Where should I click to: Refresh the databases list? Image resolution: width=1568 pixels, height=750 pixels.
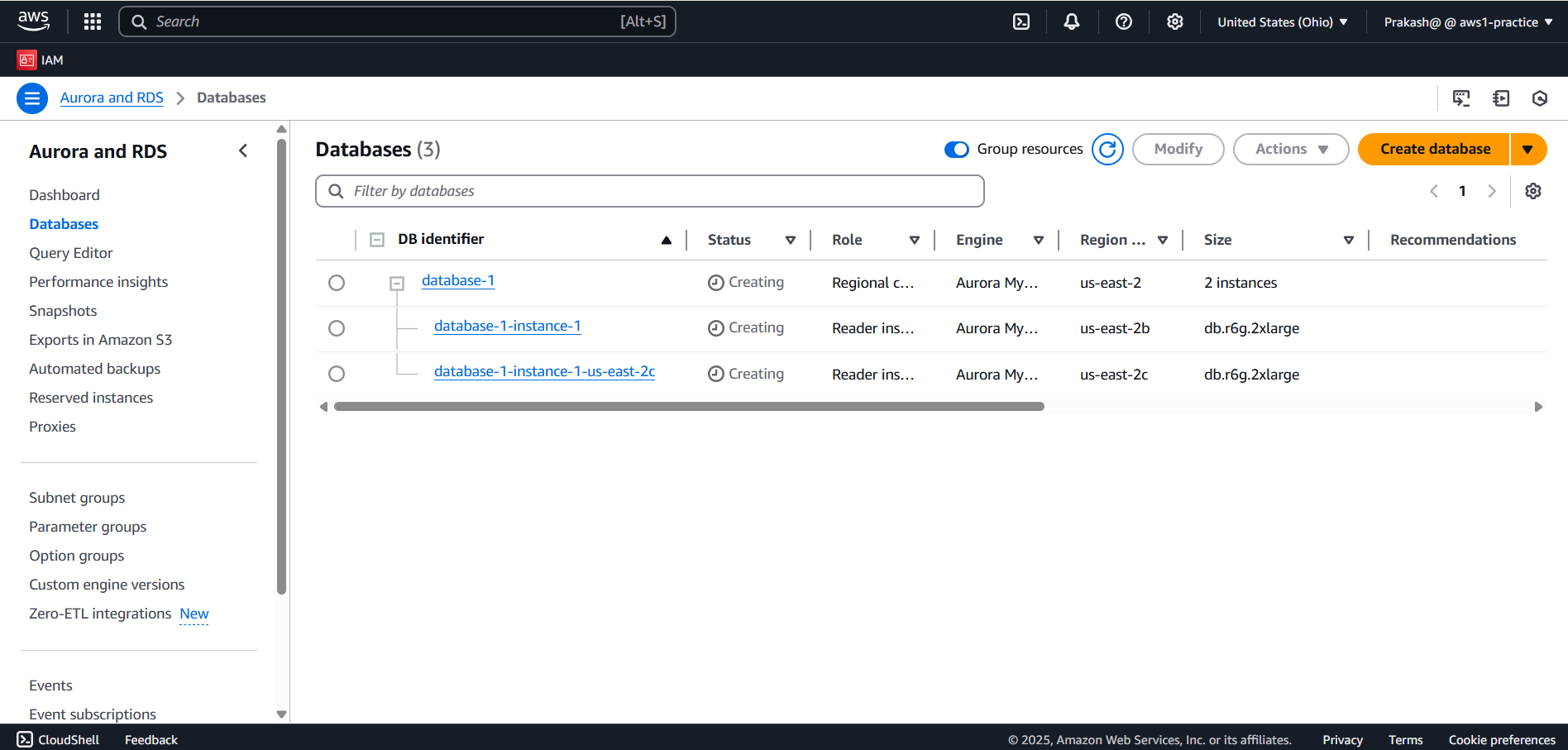point(1107,149)
